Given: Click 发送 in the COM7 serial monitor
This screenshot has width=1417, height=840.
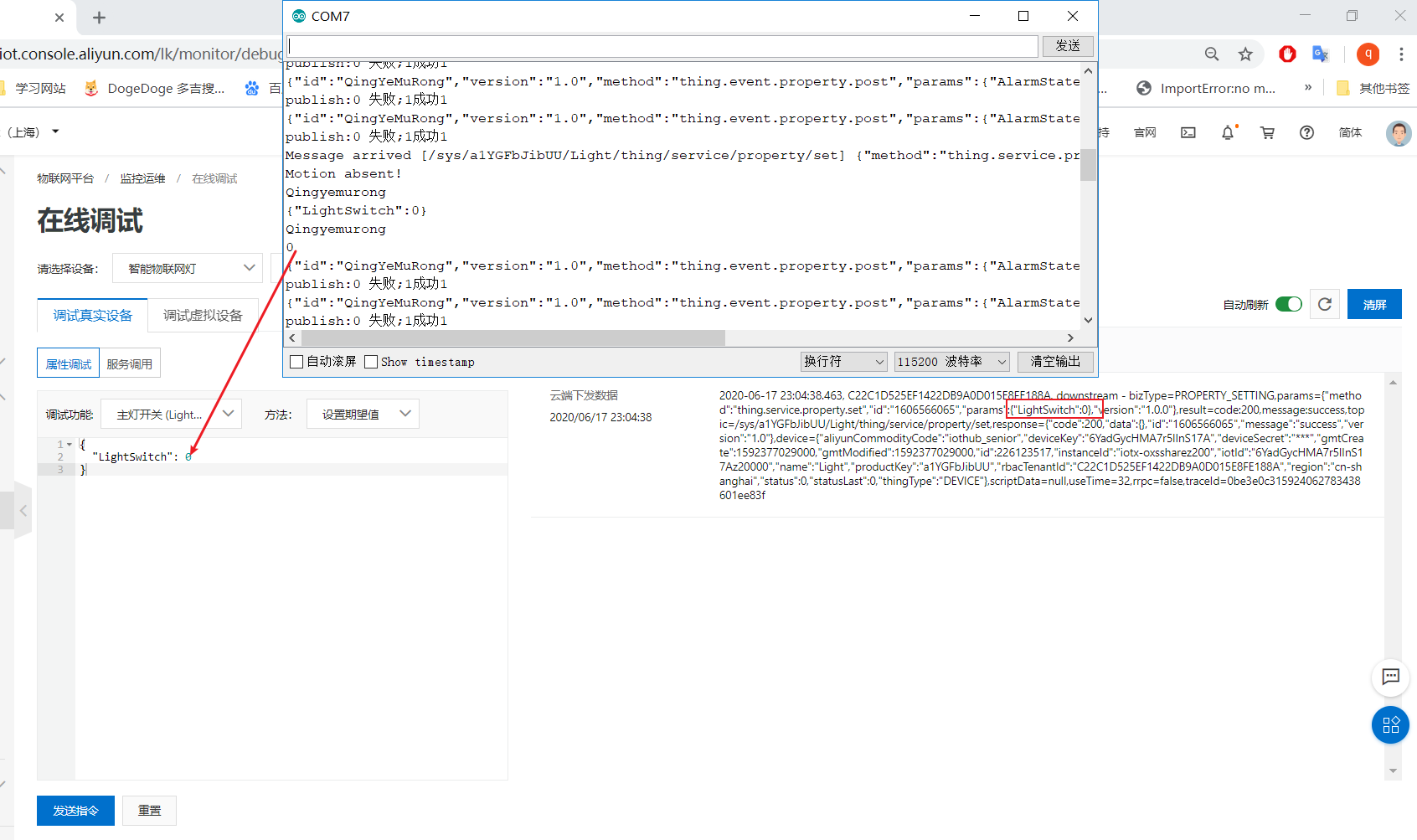Looking at the screenshot, I should (1068, 46).
